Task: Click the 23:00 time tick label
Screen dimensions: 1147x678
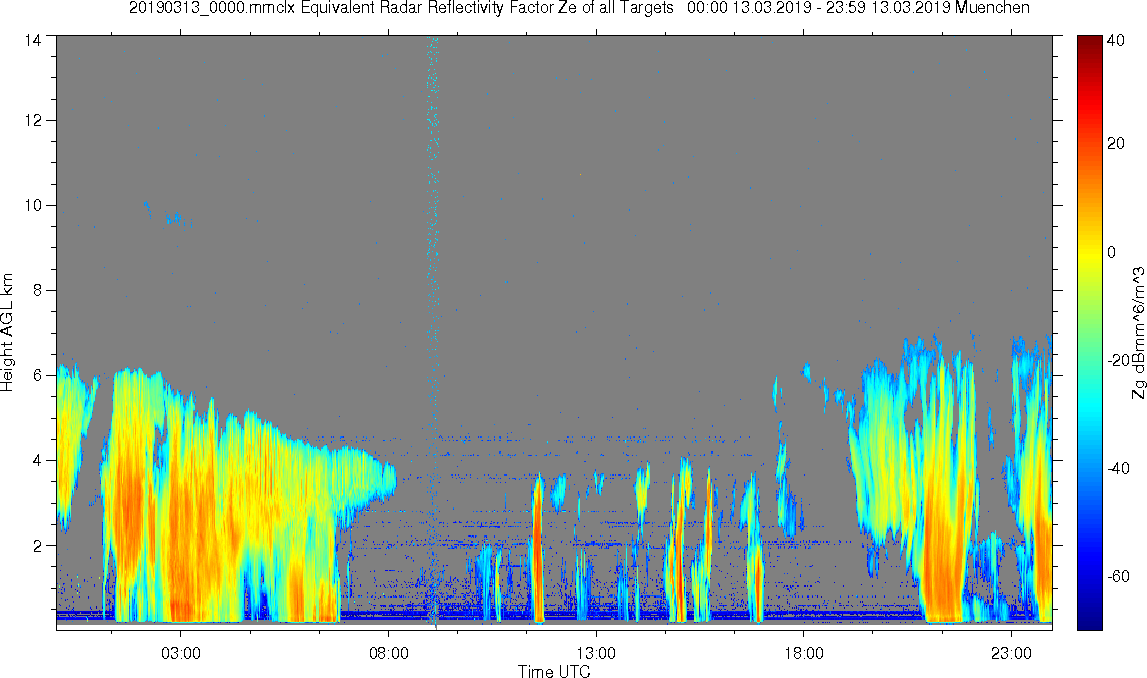Action: pyautogui.click(x=1011, y=653)
